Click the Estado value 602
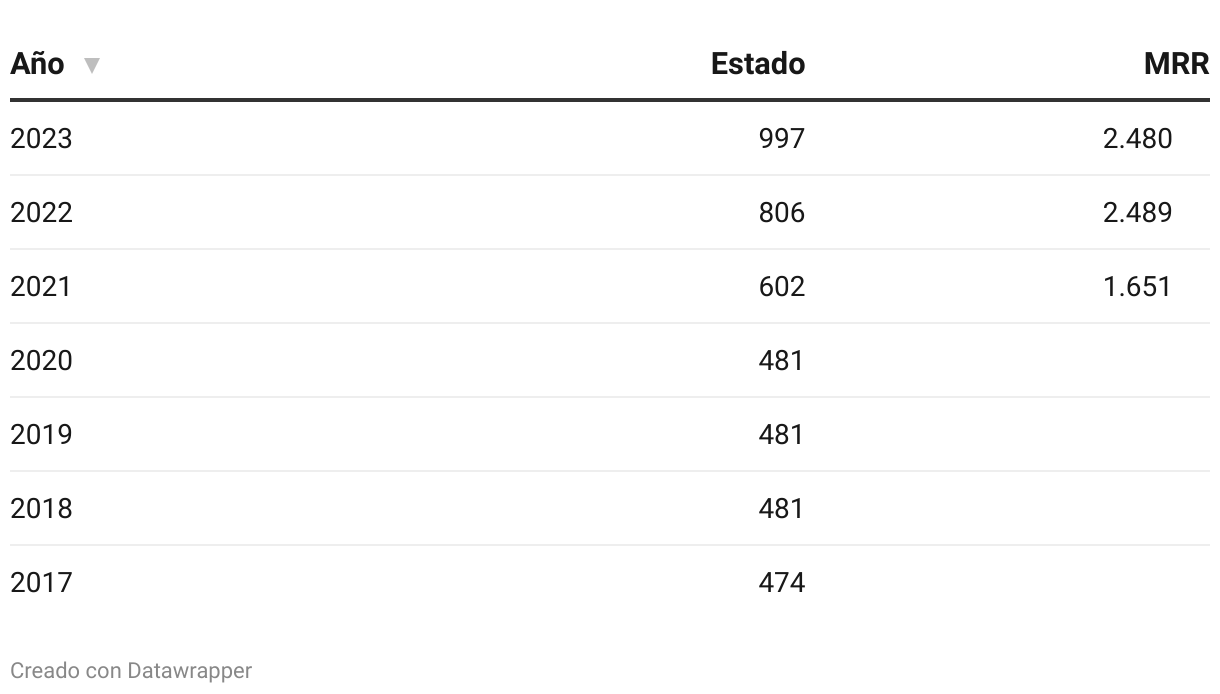The width and height of the screenshot is (1220, 694). (x=781, y=286)
